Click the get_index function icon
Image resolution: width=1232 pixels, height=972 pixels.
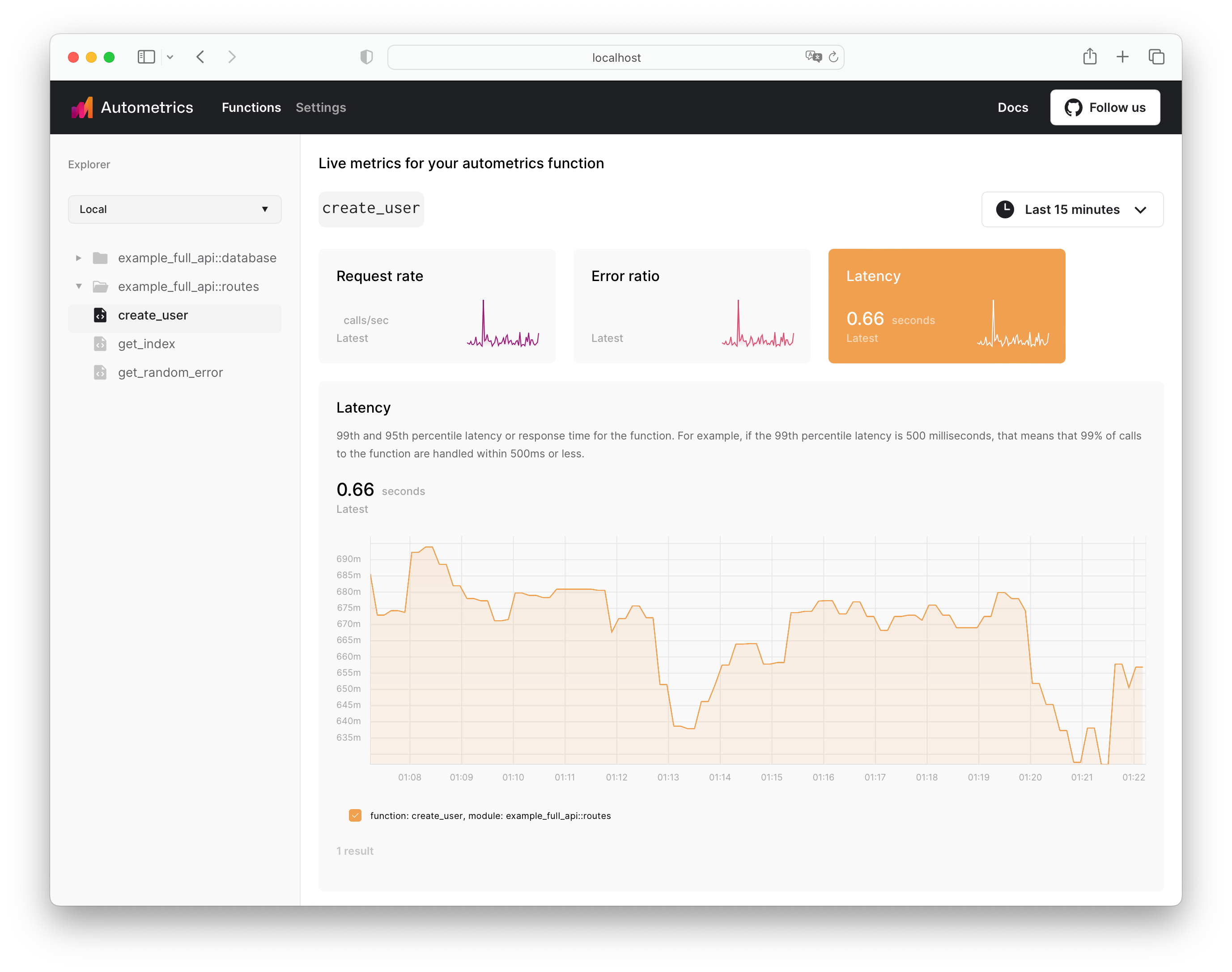coord(101,344)
